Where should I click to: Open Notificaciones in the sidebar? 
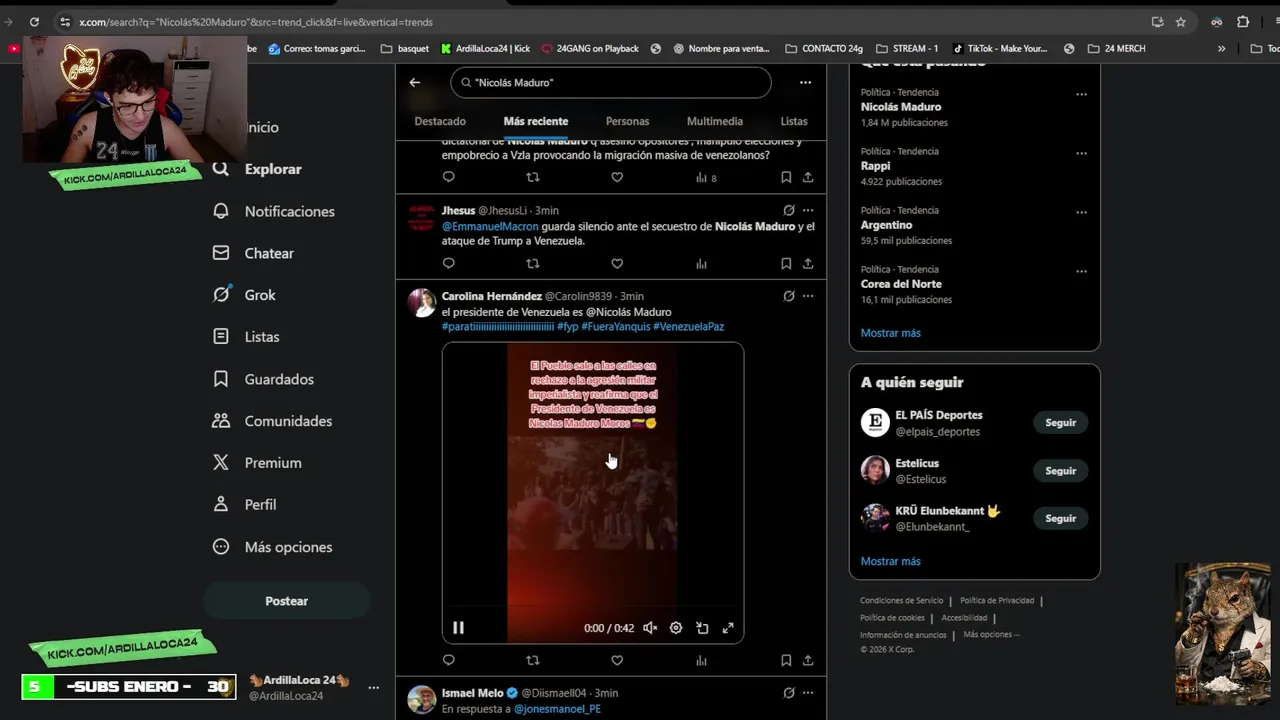[x=274, y=211]
